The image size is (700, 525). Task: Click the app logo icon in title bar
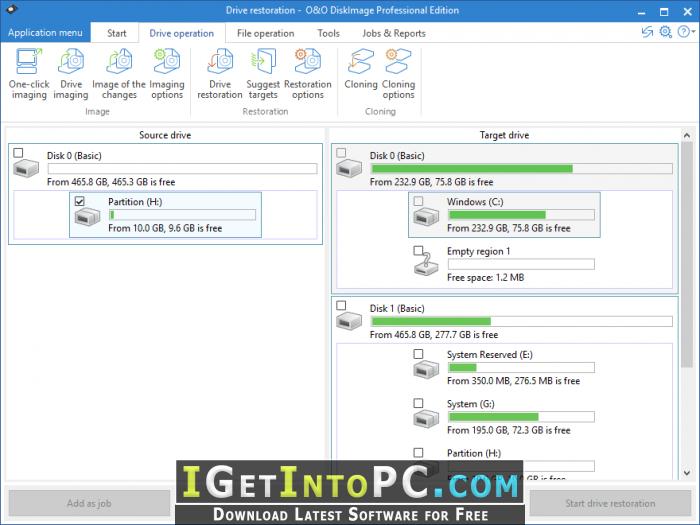pyautogui.click(x=12, y=9)
